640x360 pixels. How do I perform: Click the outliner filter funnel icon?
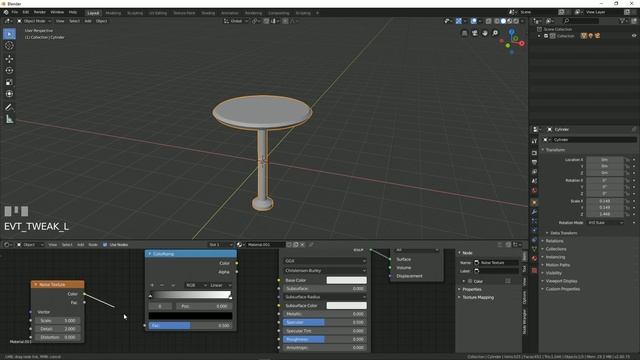622,20
